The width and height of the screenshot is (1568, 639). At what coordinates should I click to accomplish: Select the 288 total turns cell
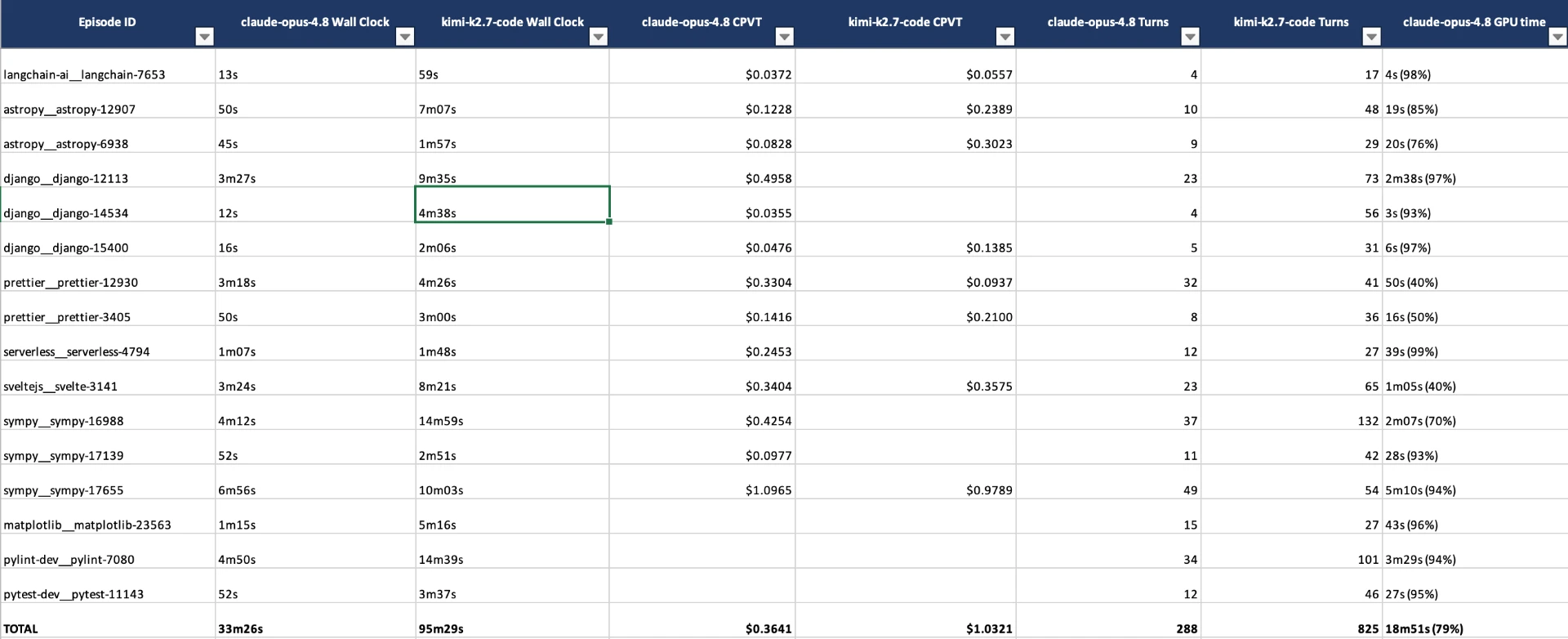point(1108,621)
